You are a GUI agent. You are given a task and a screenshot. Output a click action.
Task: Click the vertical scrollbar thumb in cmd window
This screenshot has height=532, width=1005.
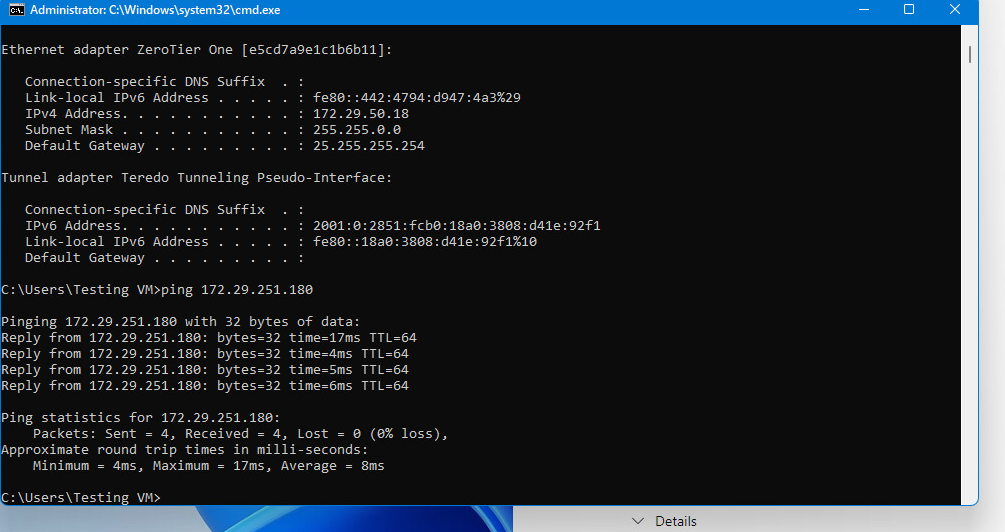(970, 54)
